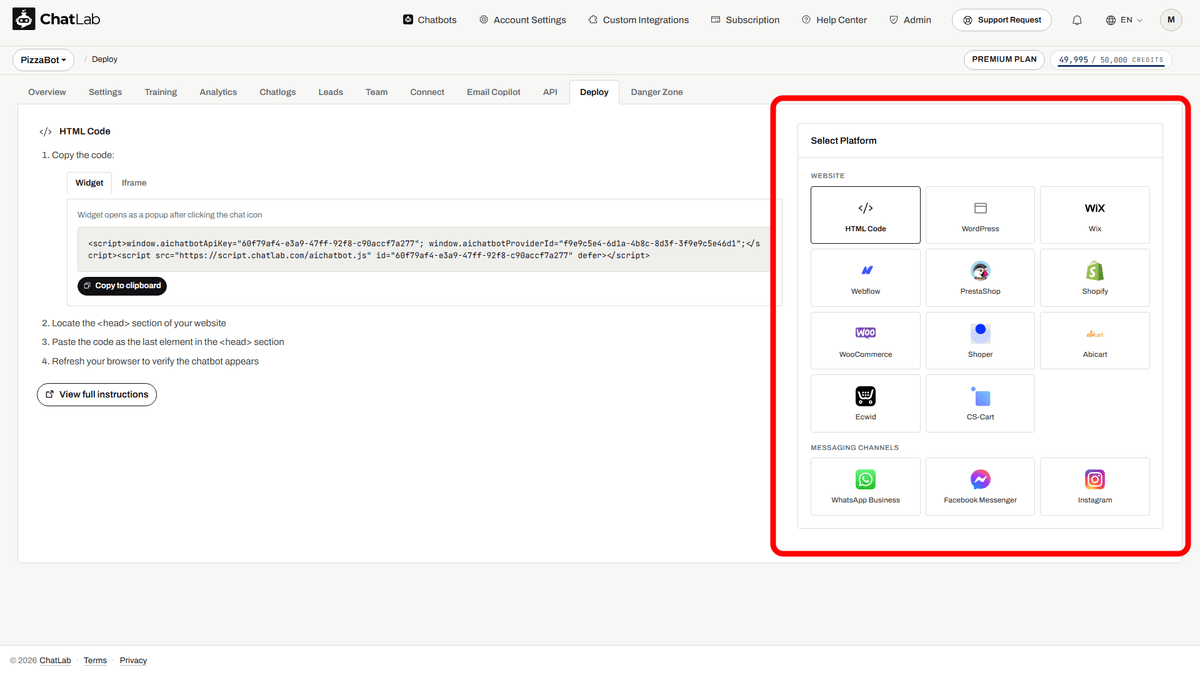1200x675 pixels.
Task: Select the WhatsApp Business channel tile
Action: (x=865, y=486)
